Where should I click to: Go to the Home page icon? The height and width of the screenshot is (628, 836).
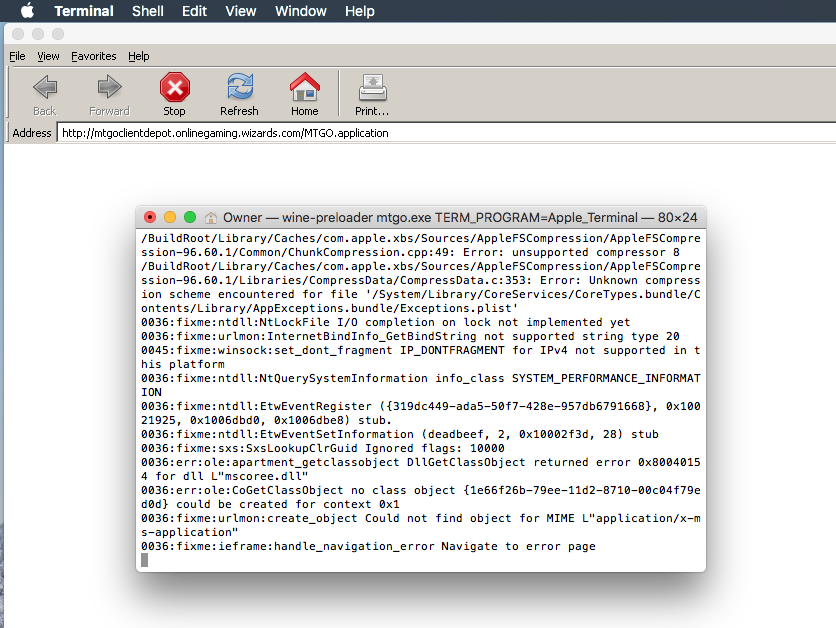304,87
